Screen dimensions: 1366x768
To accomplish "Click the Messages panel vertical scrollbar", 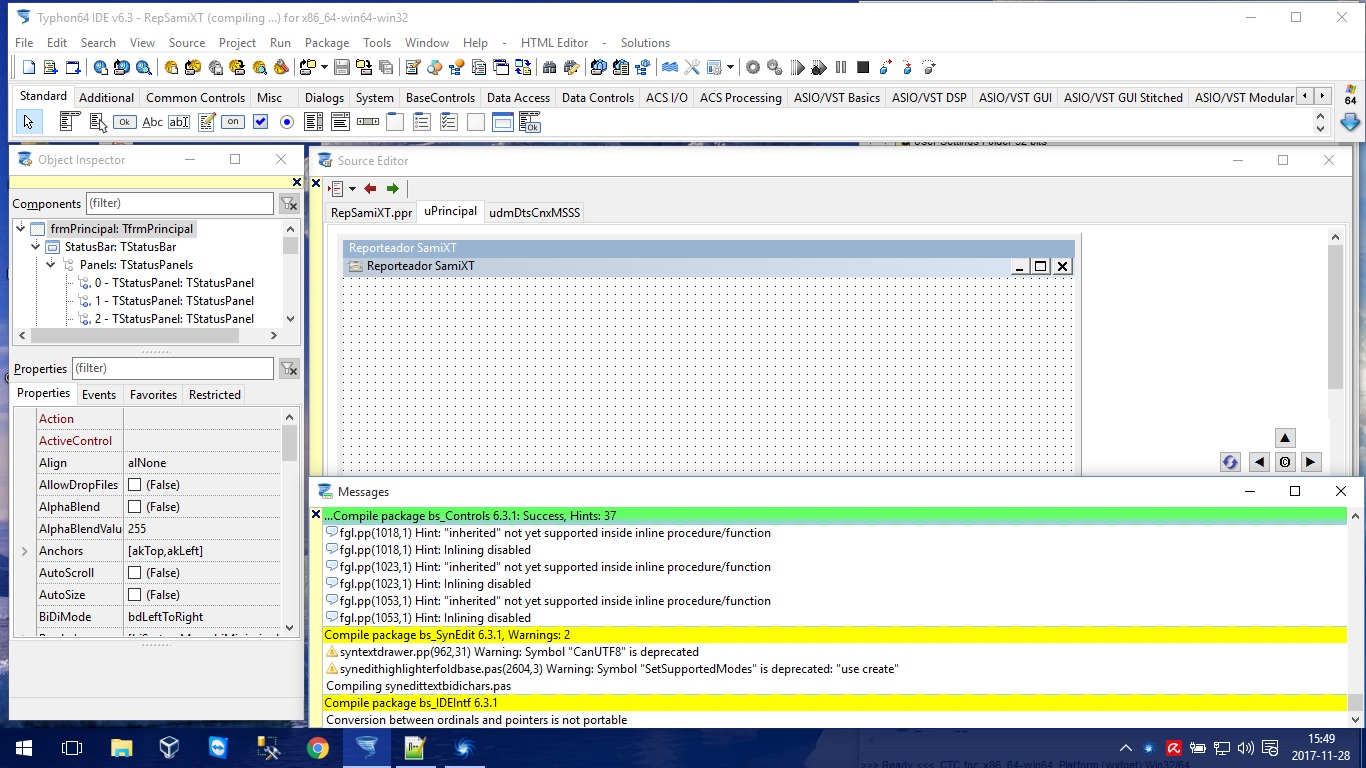I will (1355, 617).
